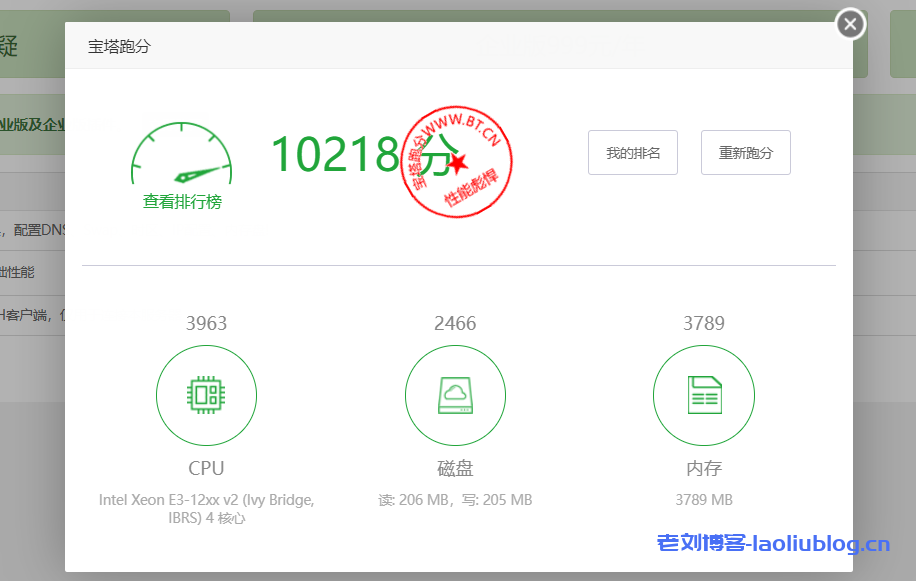Click the disk score 2466
This screenshot has height=581, width=916.
pos(455,323)
